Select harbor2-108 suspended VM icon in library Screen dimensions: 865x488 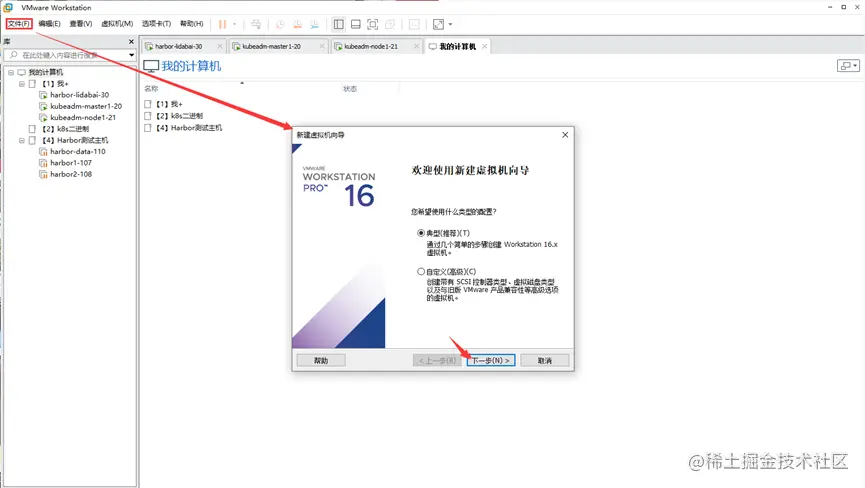tap(43, 174)
